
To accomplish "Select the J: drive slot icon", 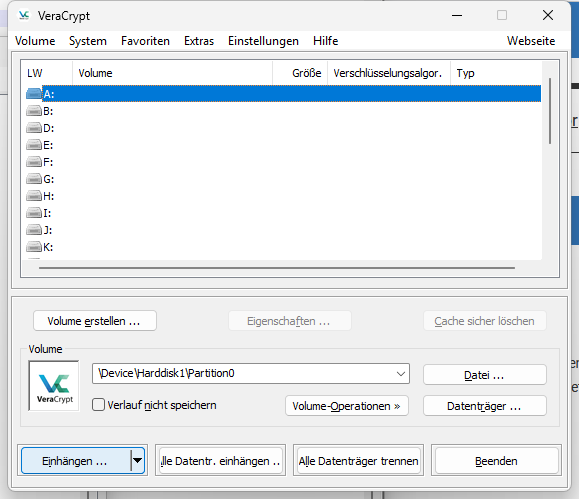I will click(x=34, y=230).
